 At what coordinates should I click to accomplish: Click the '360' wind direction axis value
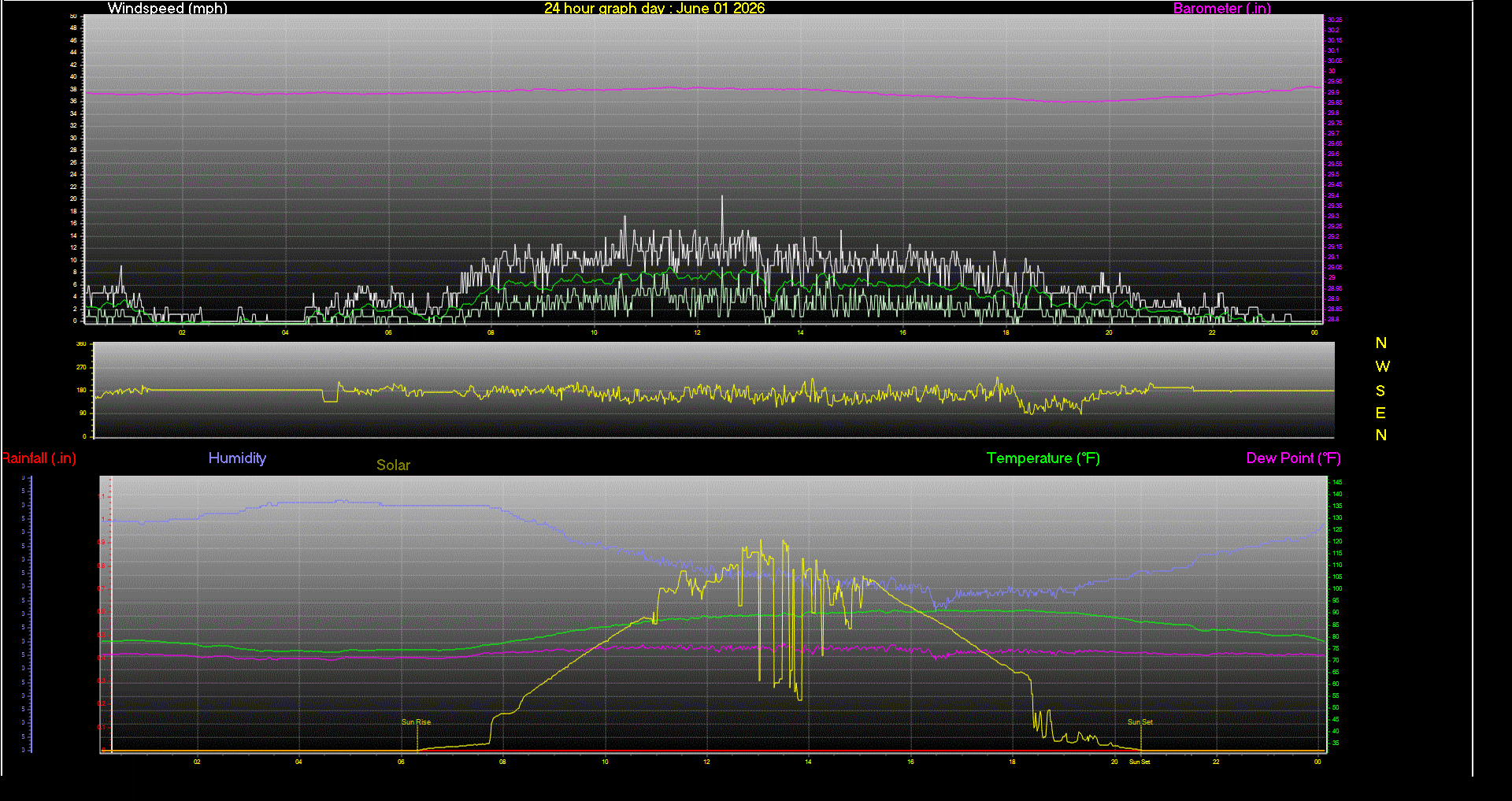point(81,344)
